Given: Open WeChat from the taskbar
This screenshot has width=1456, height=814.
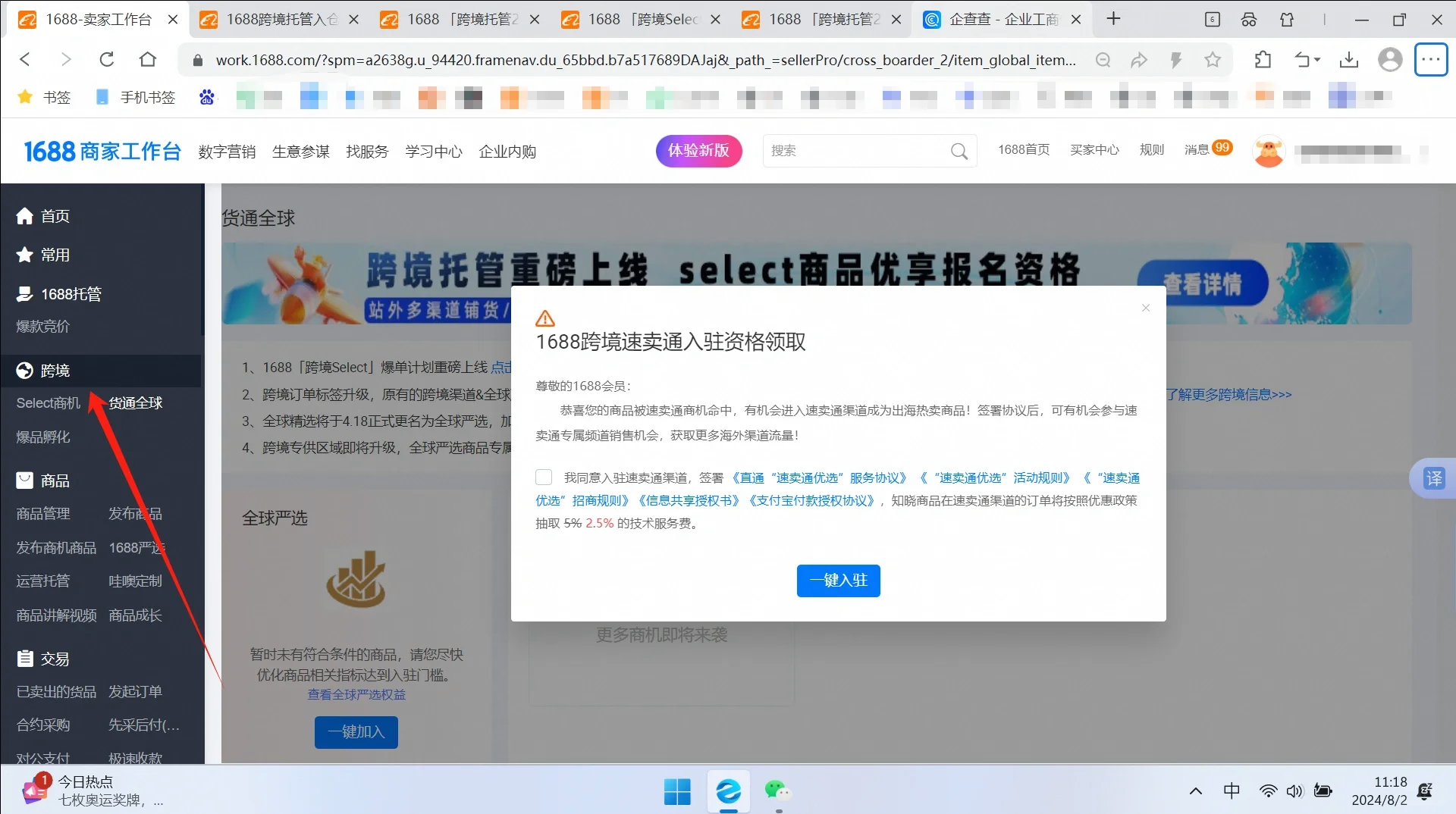Looking at the screenshot, I should click(x=778, y=792).
